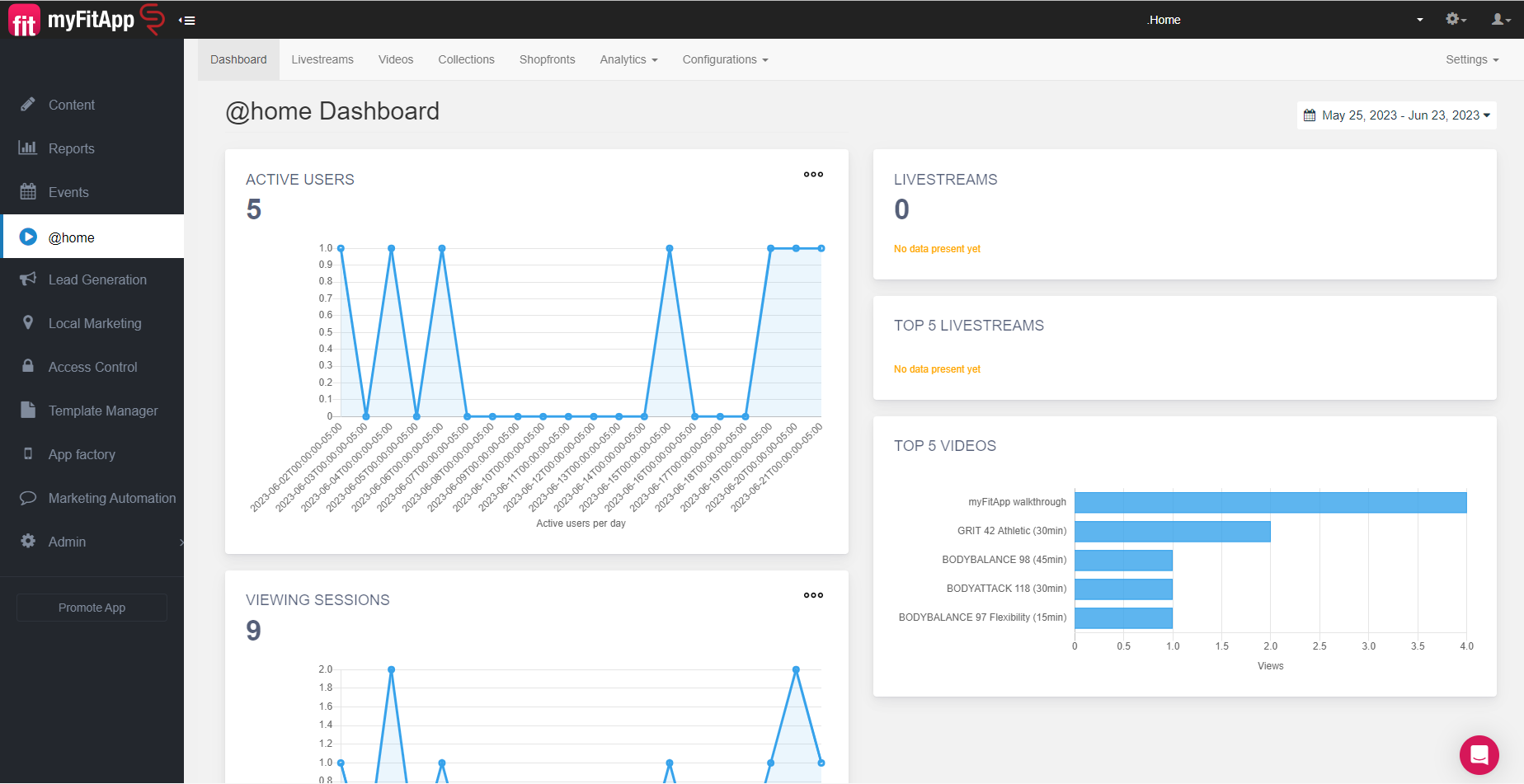Open Viewing Sessions options three-dot menu
Image resolution: width=1524 pixels, height=784 pixels.
[813, 595]
